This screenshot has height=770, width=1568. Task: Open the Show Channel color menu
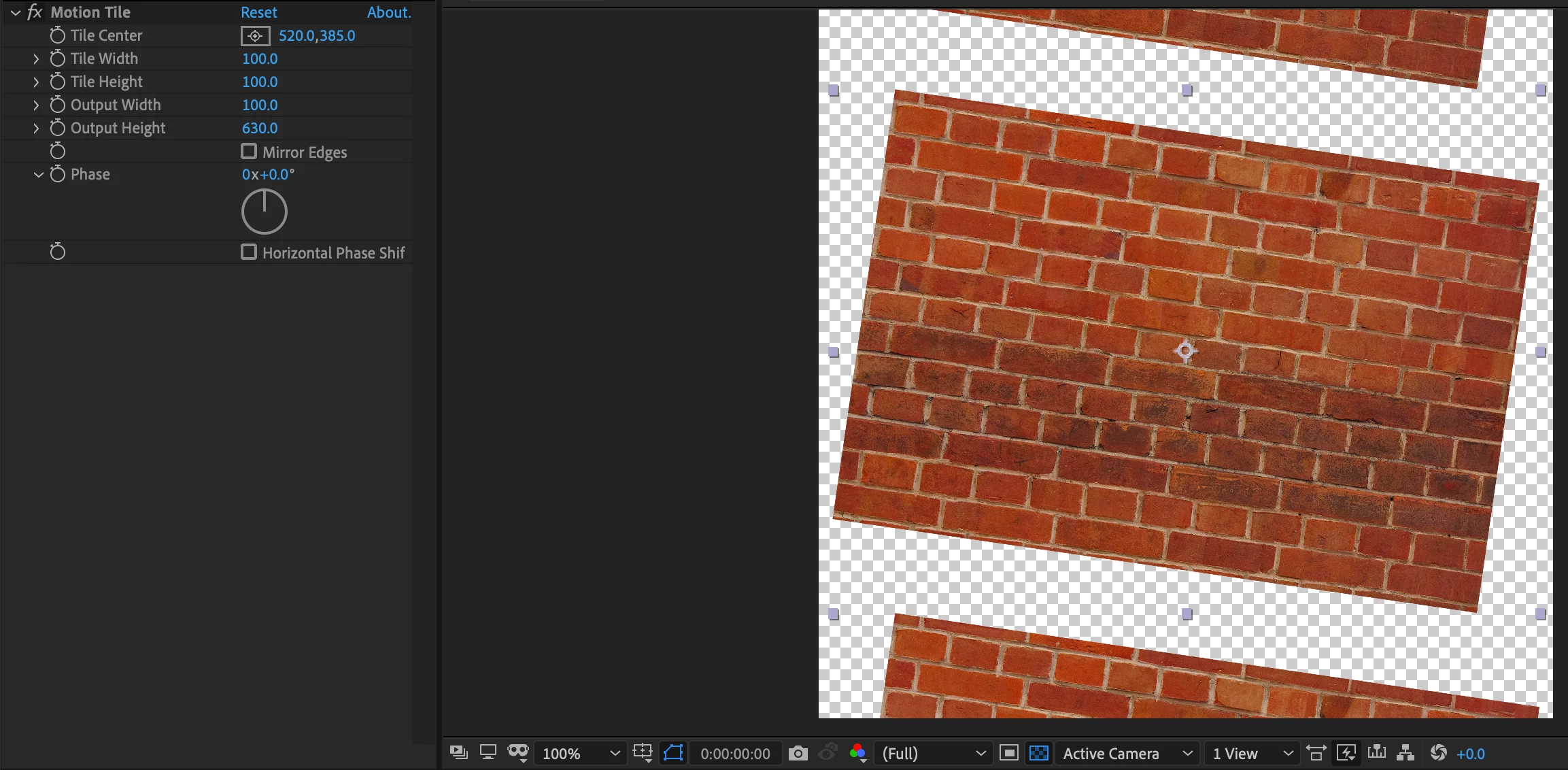point(857,753)
